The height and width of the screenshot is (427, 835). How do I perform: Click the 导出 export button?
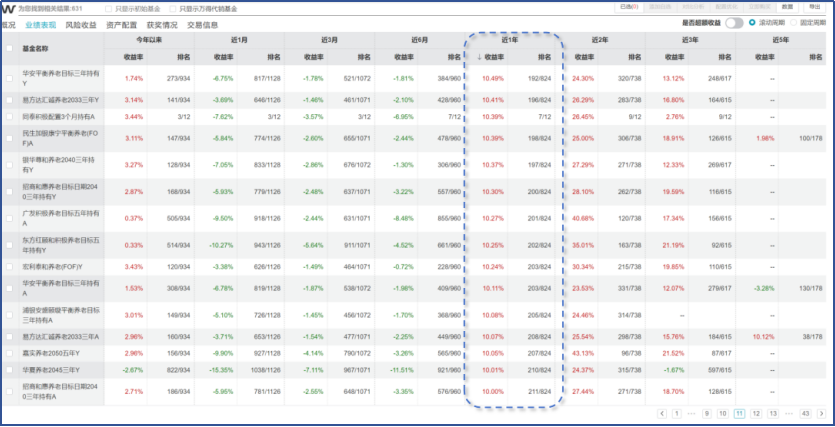(x=815, y=7)
